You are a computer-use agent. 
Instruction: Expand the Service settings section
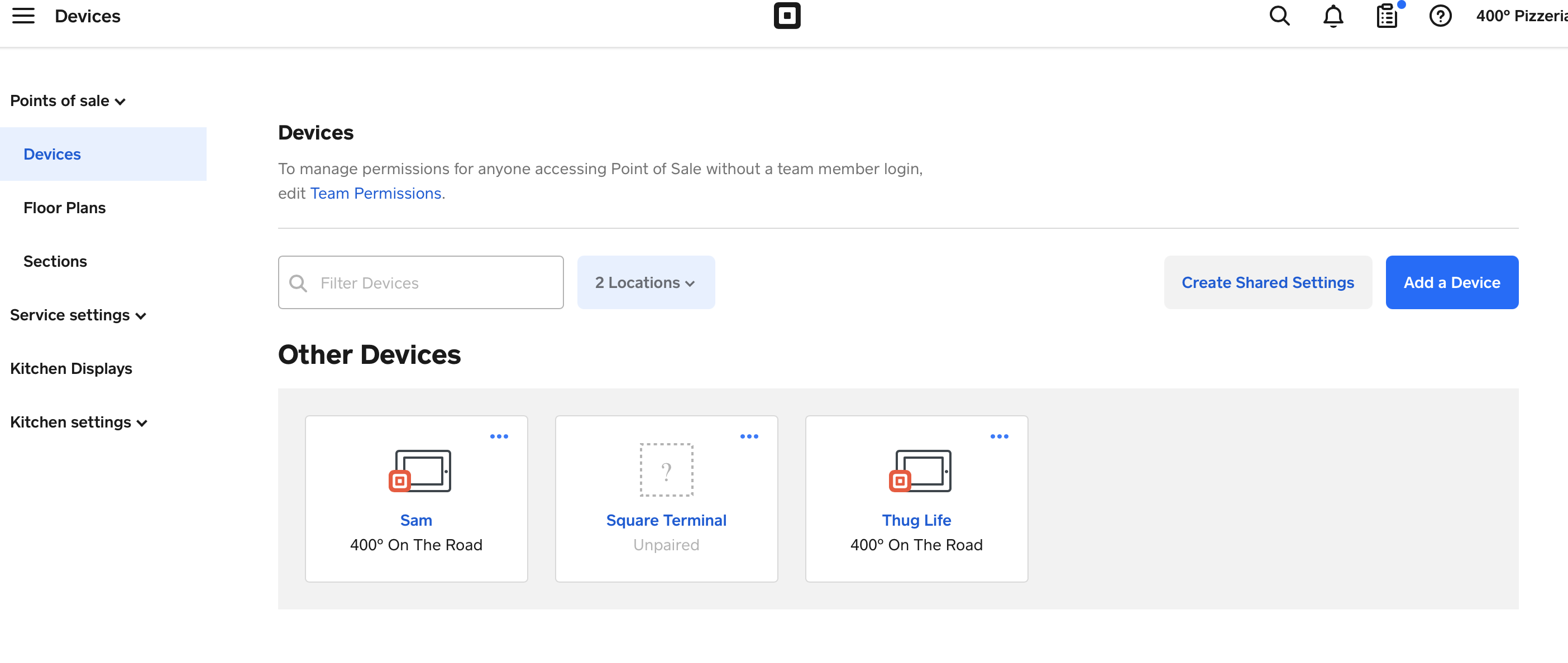[78, 315]
